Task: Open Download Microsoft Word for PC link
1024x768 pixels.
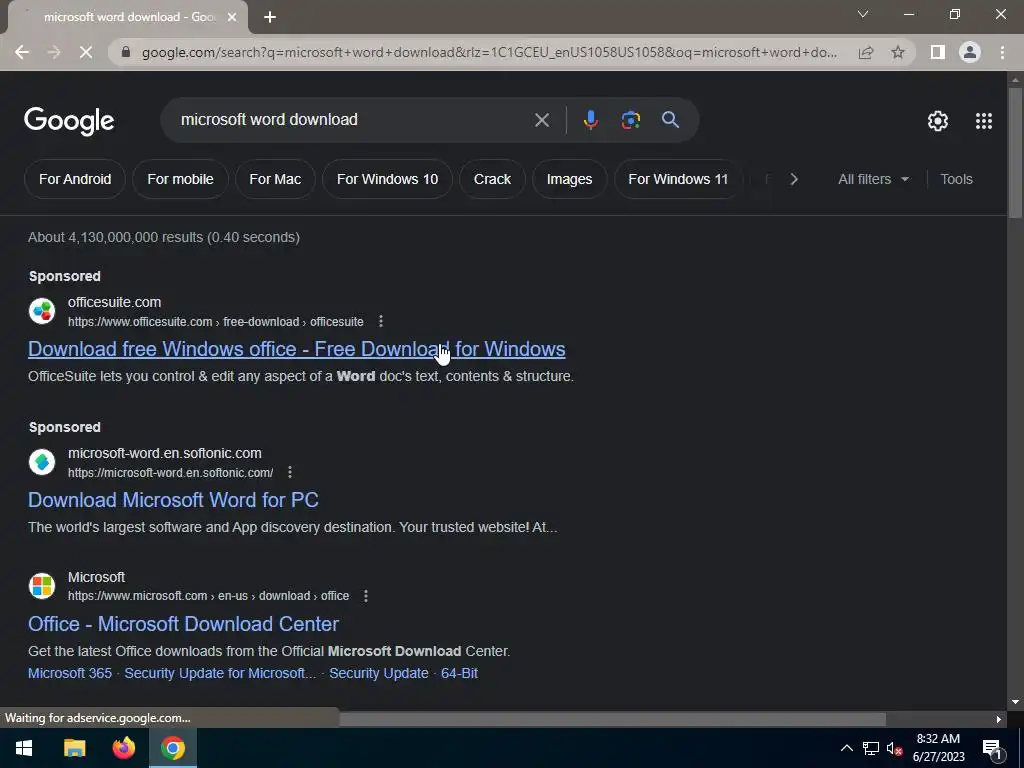Action: coord(173,500)
